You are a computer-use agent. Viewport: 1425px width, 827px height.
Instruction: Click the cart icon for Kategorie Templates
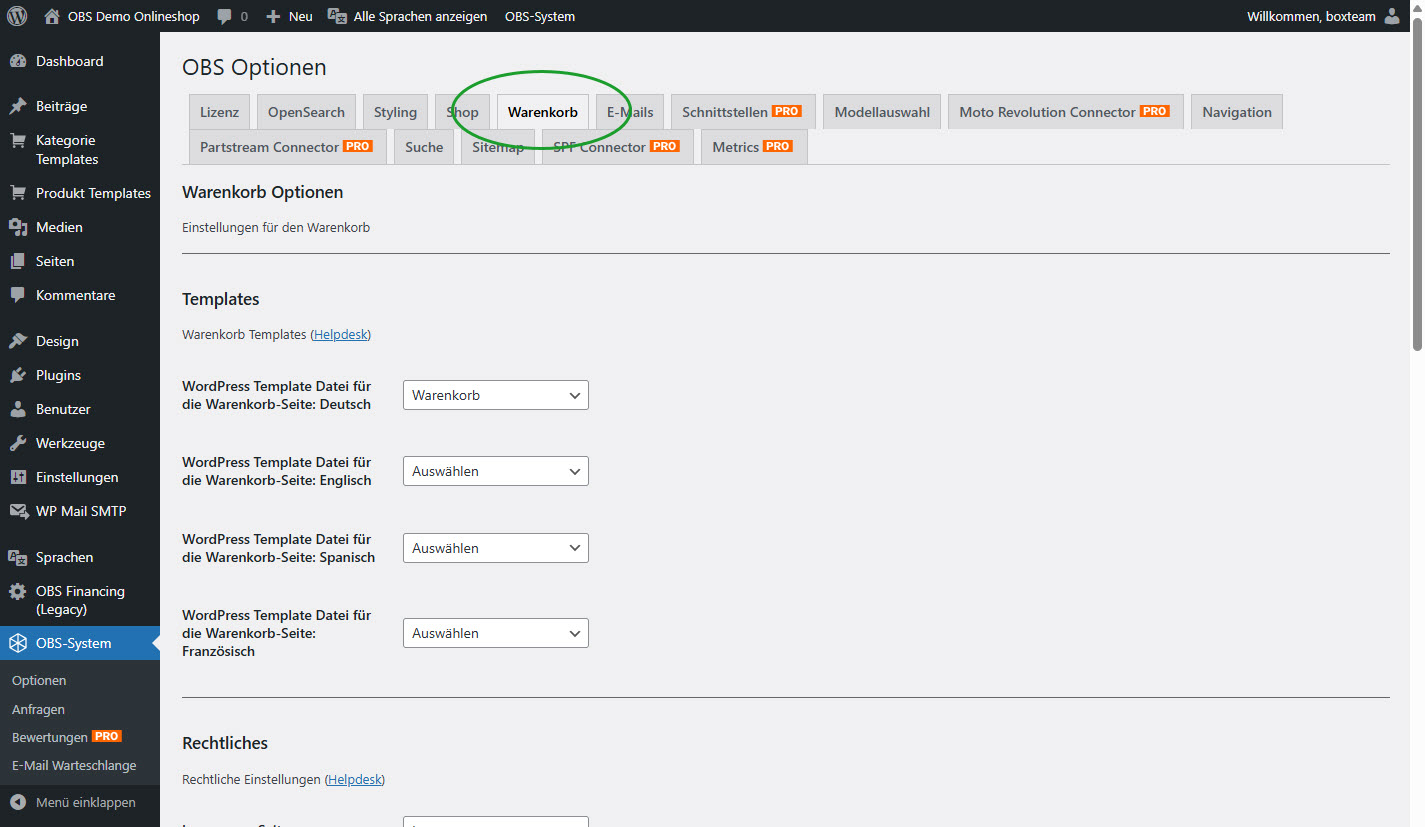coord(18,141)
